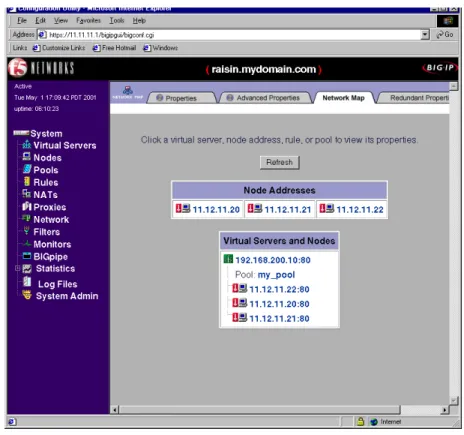
Task: Open node 11.12.11.20:80 link
Action: tap(279, 304)
